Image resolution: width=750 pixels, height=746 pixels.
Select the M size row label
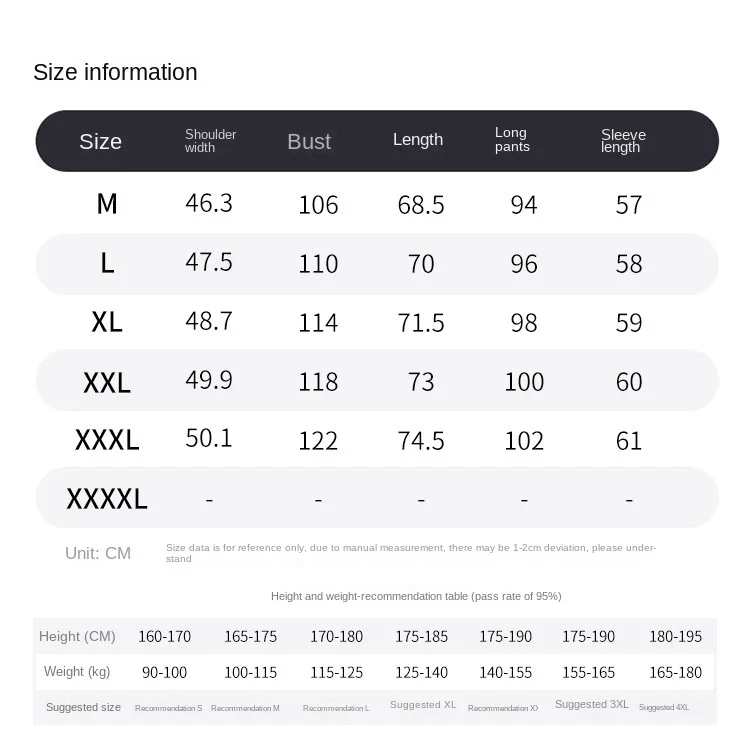(x=107, y=204)
